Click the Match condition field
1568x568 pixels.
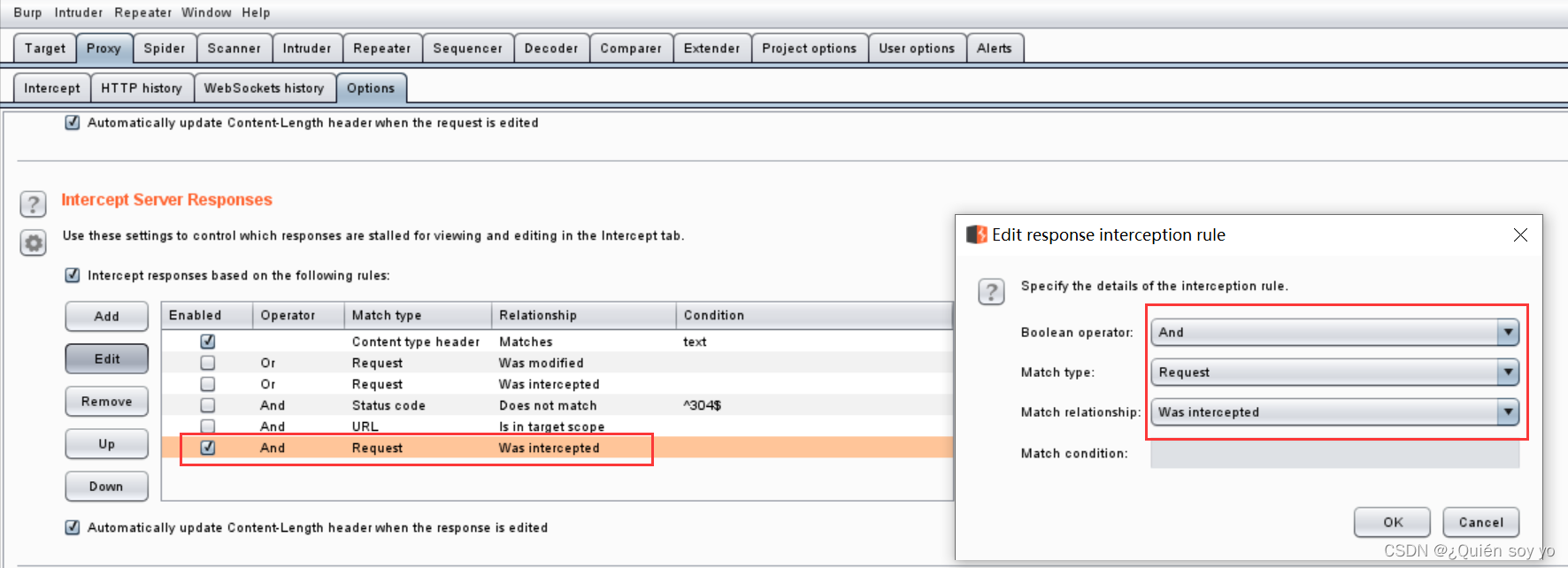(1334, 453)
